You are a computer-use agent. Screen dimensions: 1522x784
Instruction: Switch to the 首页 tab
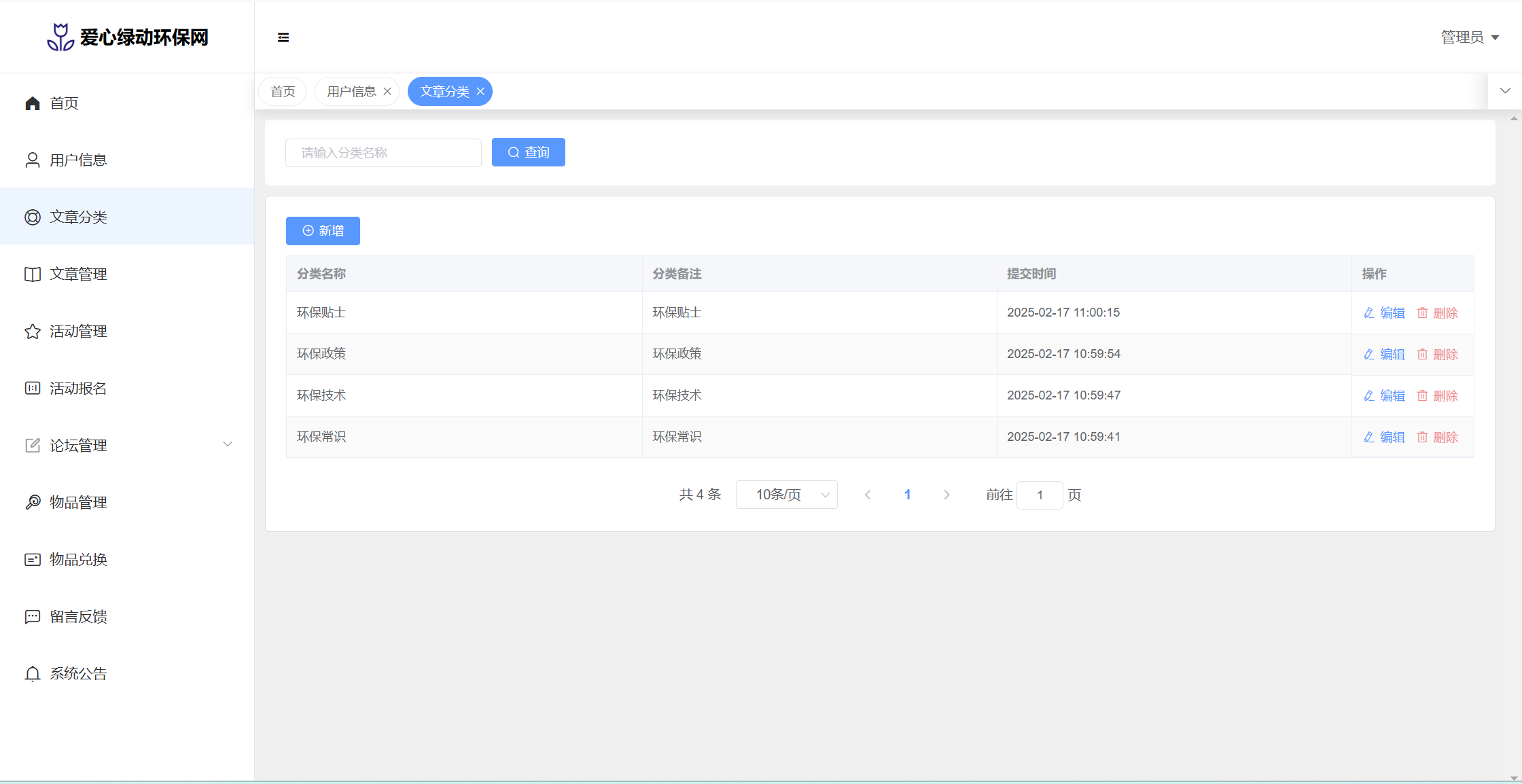[283, 92]
